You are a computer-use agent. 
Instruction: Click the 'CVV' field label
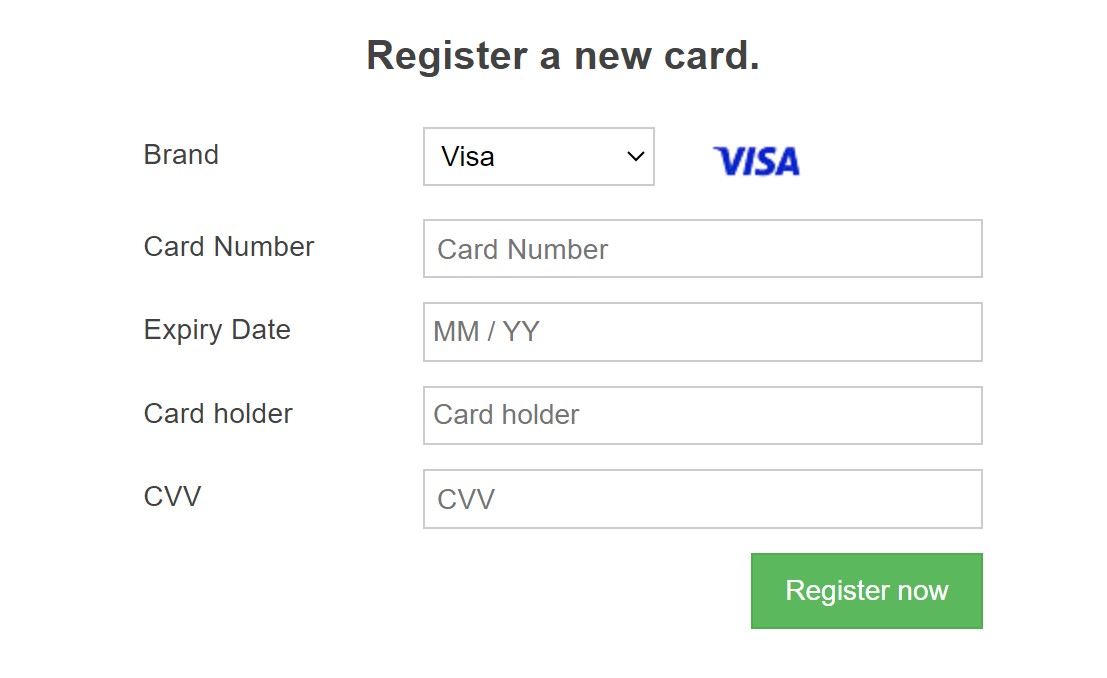(x=172, y=496)
